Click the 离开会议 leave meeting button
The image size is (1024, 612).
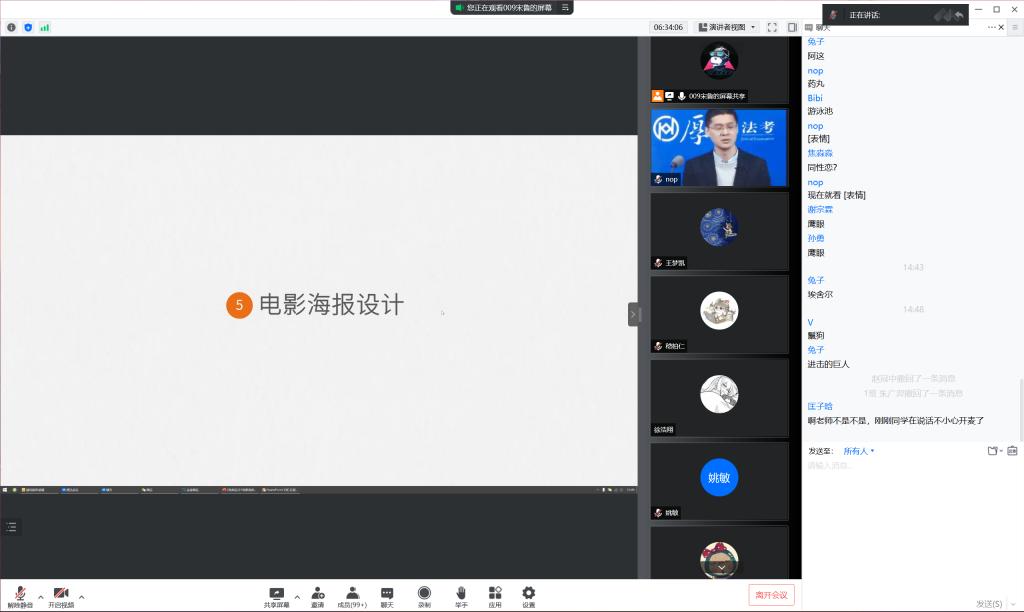(x=771, y=595)
